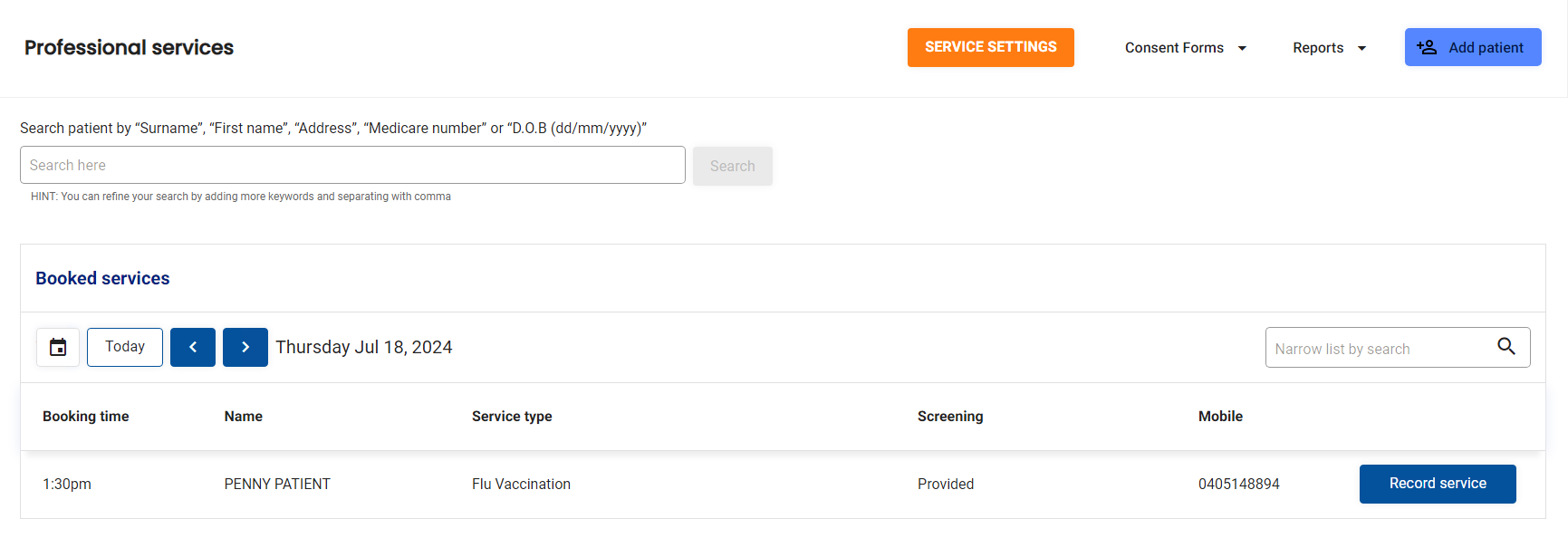Click the mobile number '0405148894'

tap(1238, 485)
